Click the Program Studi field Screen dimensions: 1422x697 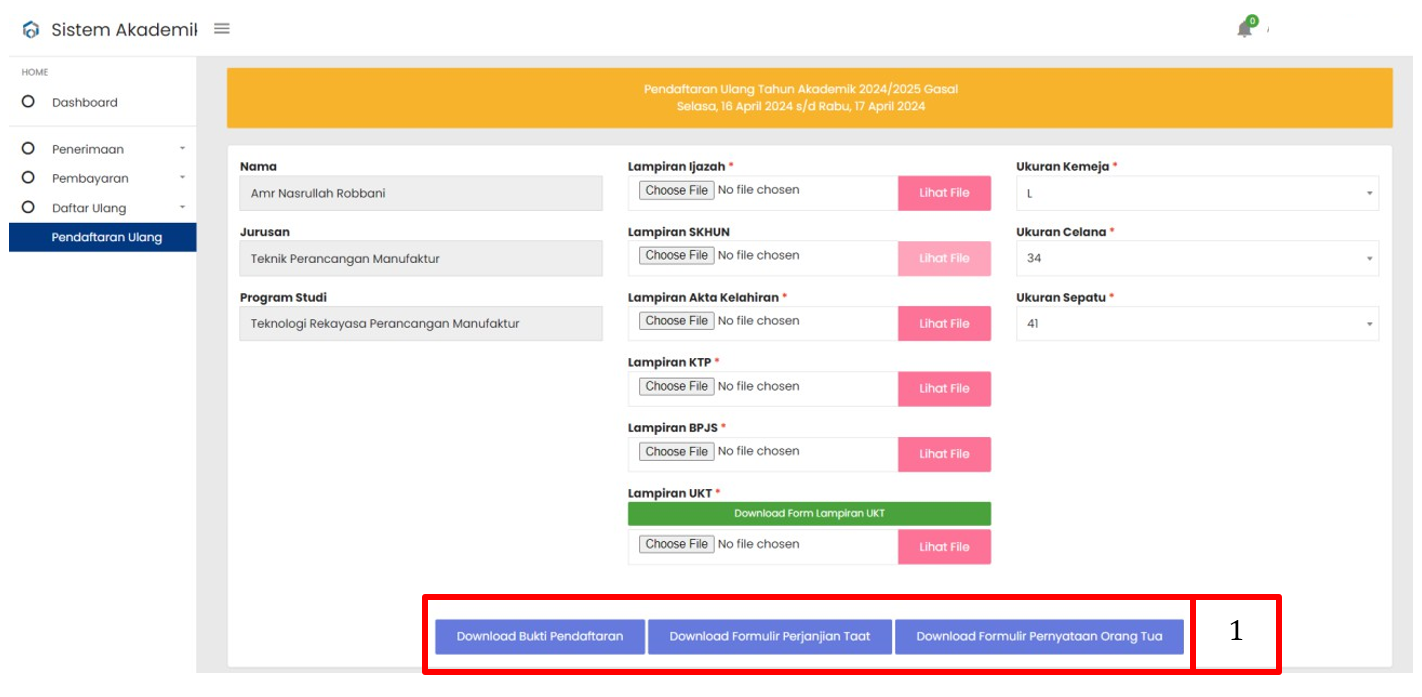[421, 323]
